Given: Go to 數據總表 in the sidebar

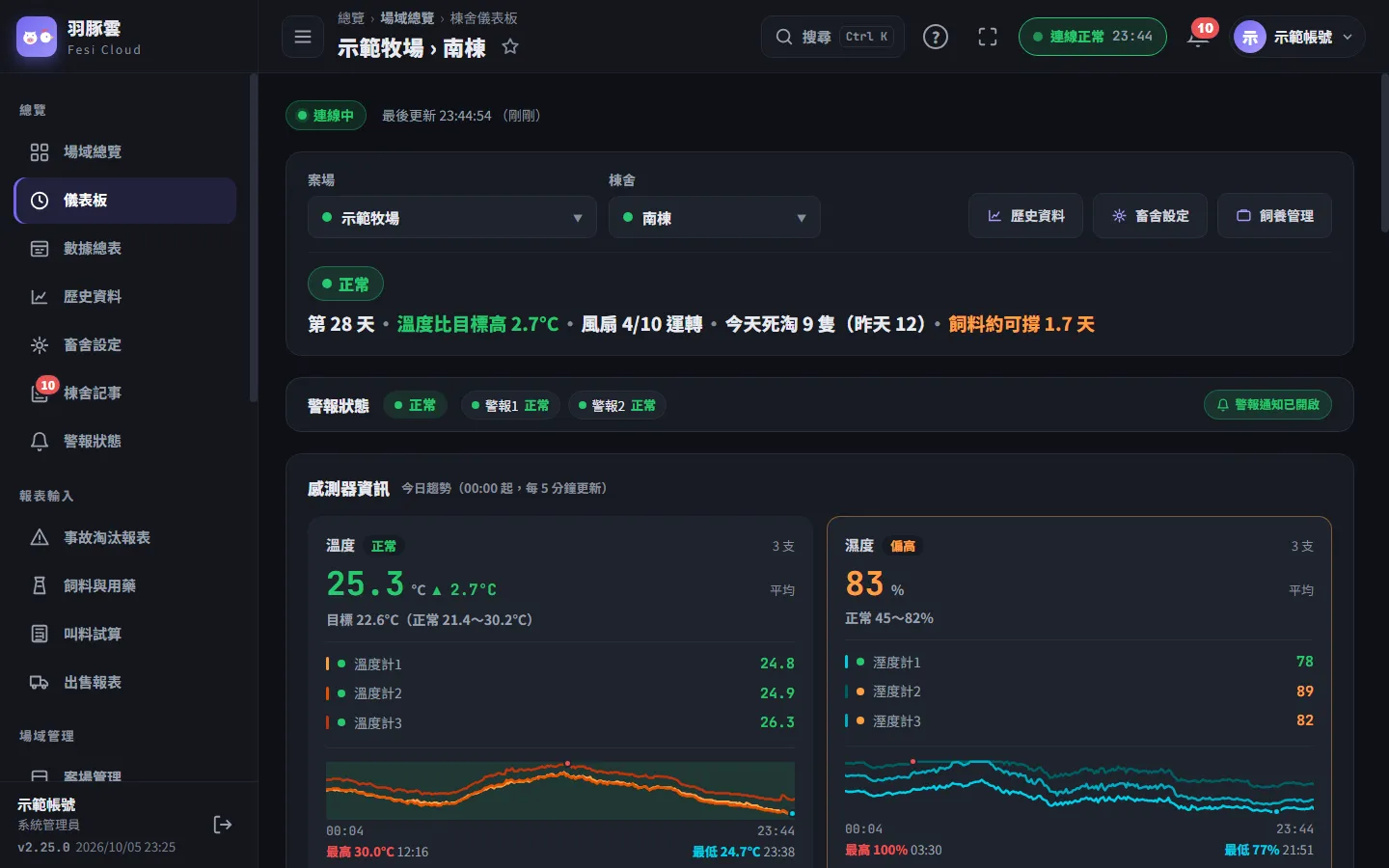Looking at the screenshot, I should pos(125,249).
